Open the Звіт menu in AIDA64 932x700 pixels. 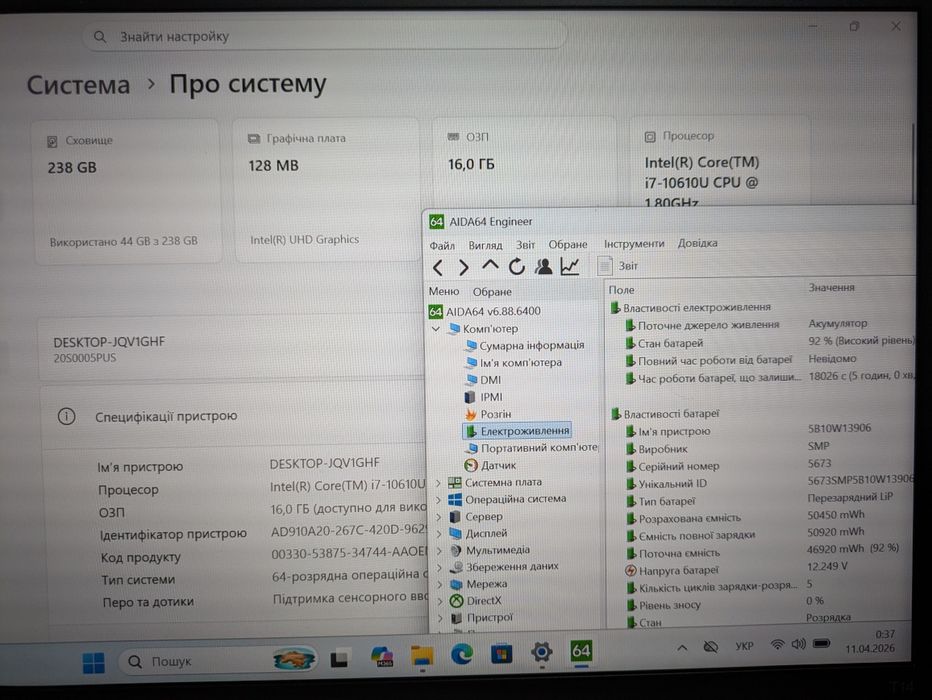[x=525, y=244]
